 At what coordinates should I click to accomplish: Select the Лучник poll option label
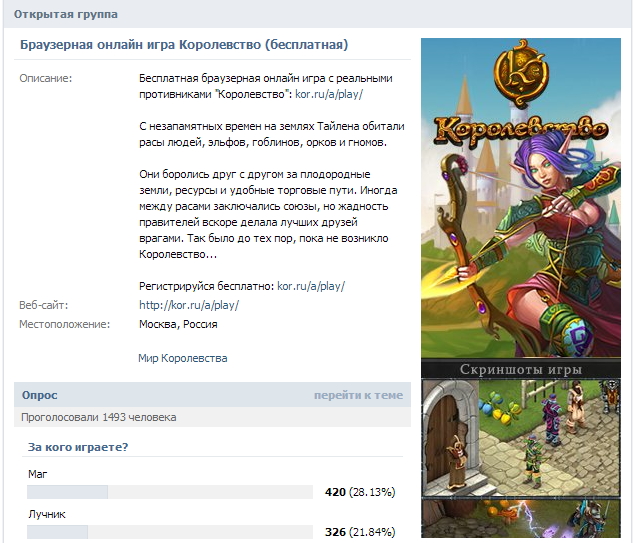click(47, 514)
